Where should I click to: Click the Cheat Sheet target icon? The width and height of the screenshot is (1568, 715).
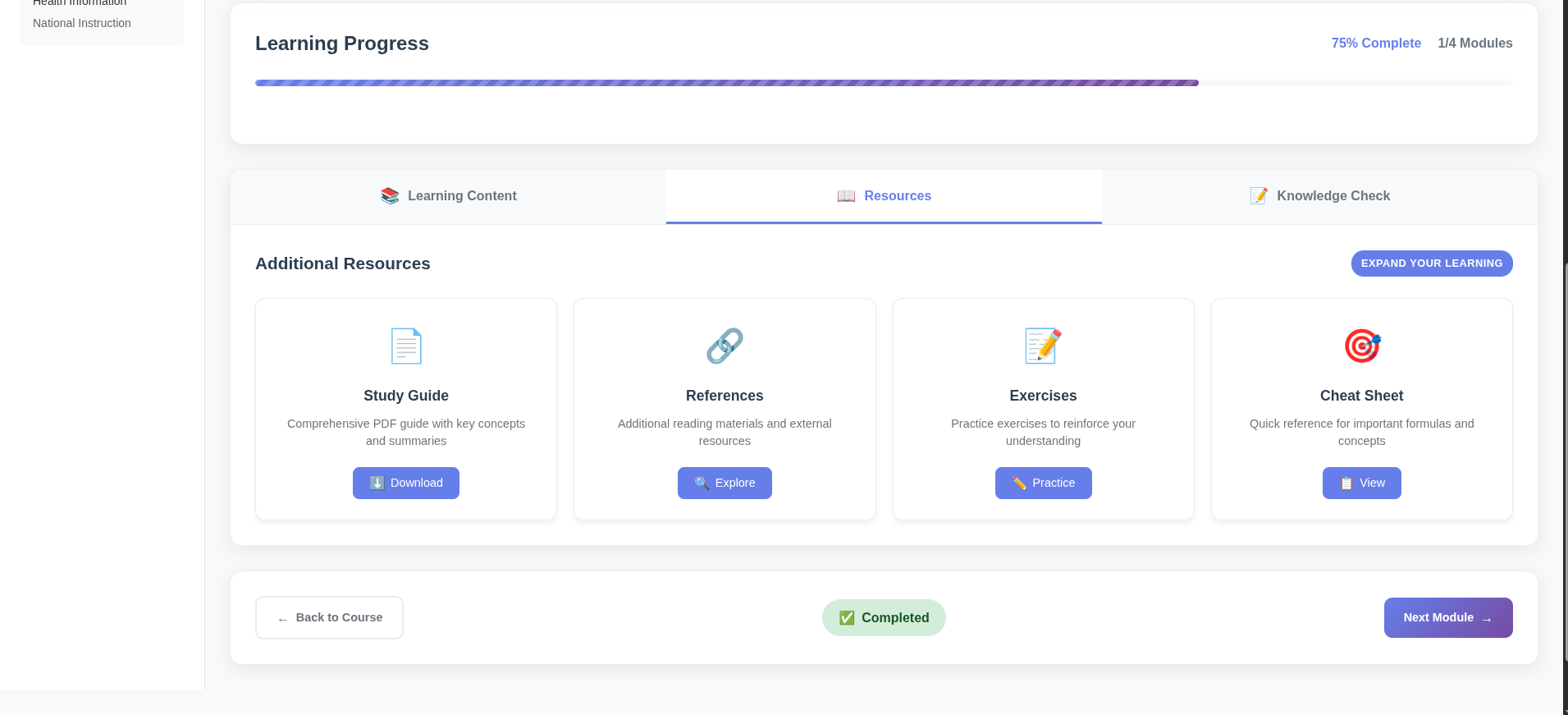[x=1362, y=346]
